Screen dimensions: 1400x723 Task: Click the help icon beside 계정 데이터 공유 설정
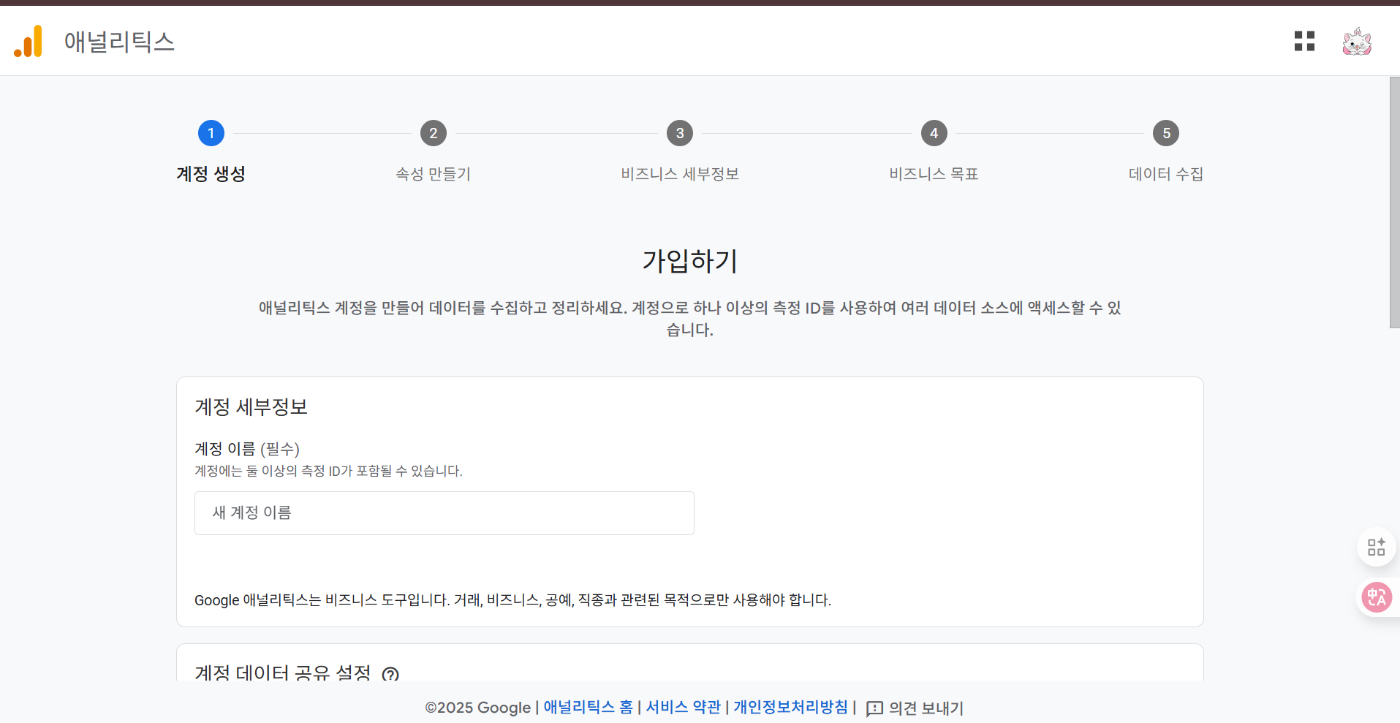tap(390, 675)
